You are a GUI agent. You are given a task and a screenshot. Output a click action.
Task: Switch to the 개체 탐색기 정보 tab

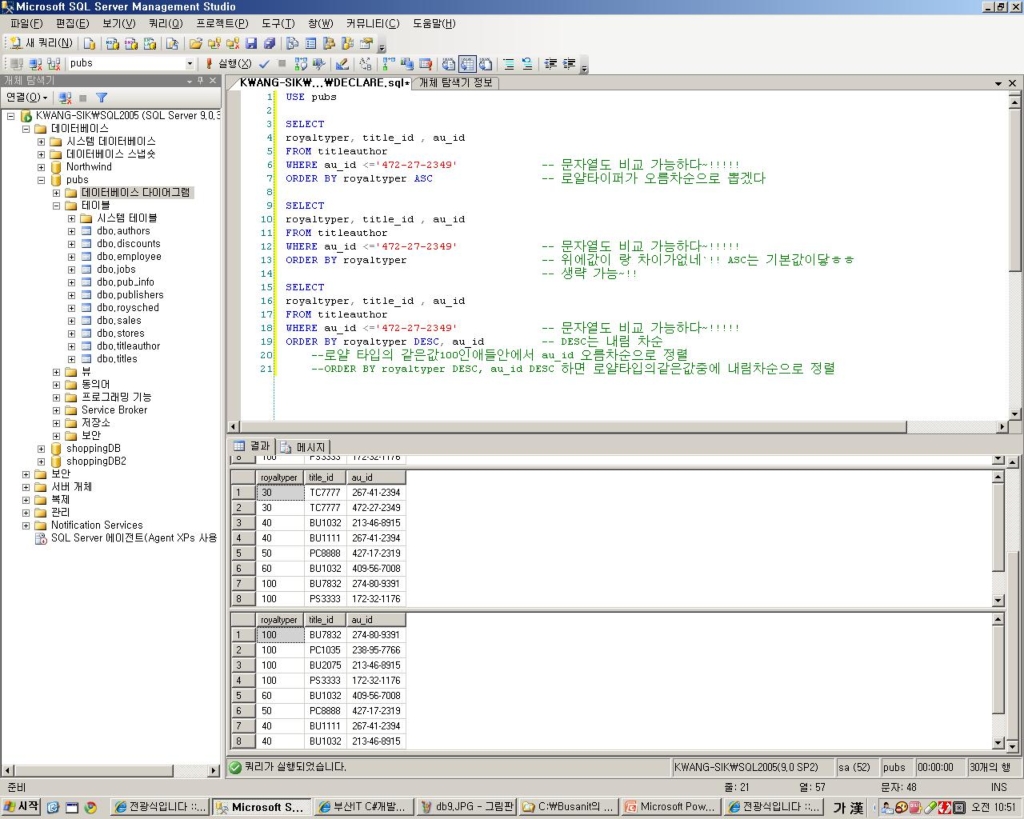click(455, 83)
